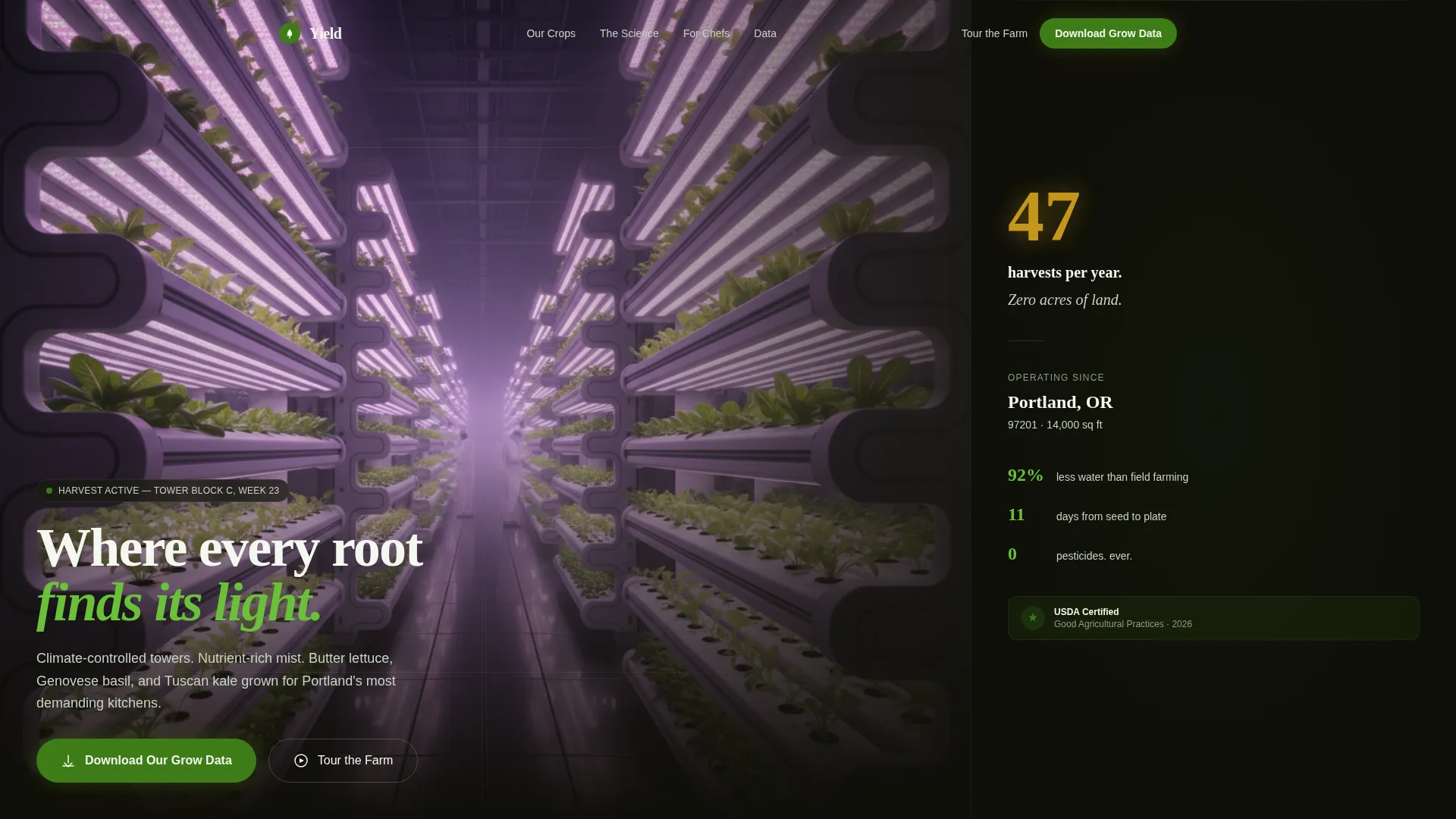Click 'Zero acres of land.' text
1456x819 pixels.
click(x=1065, y=300)
